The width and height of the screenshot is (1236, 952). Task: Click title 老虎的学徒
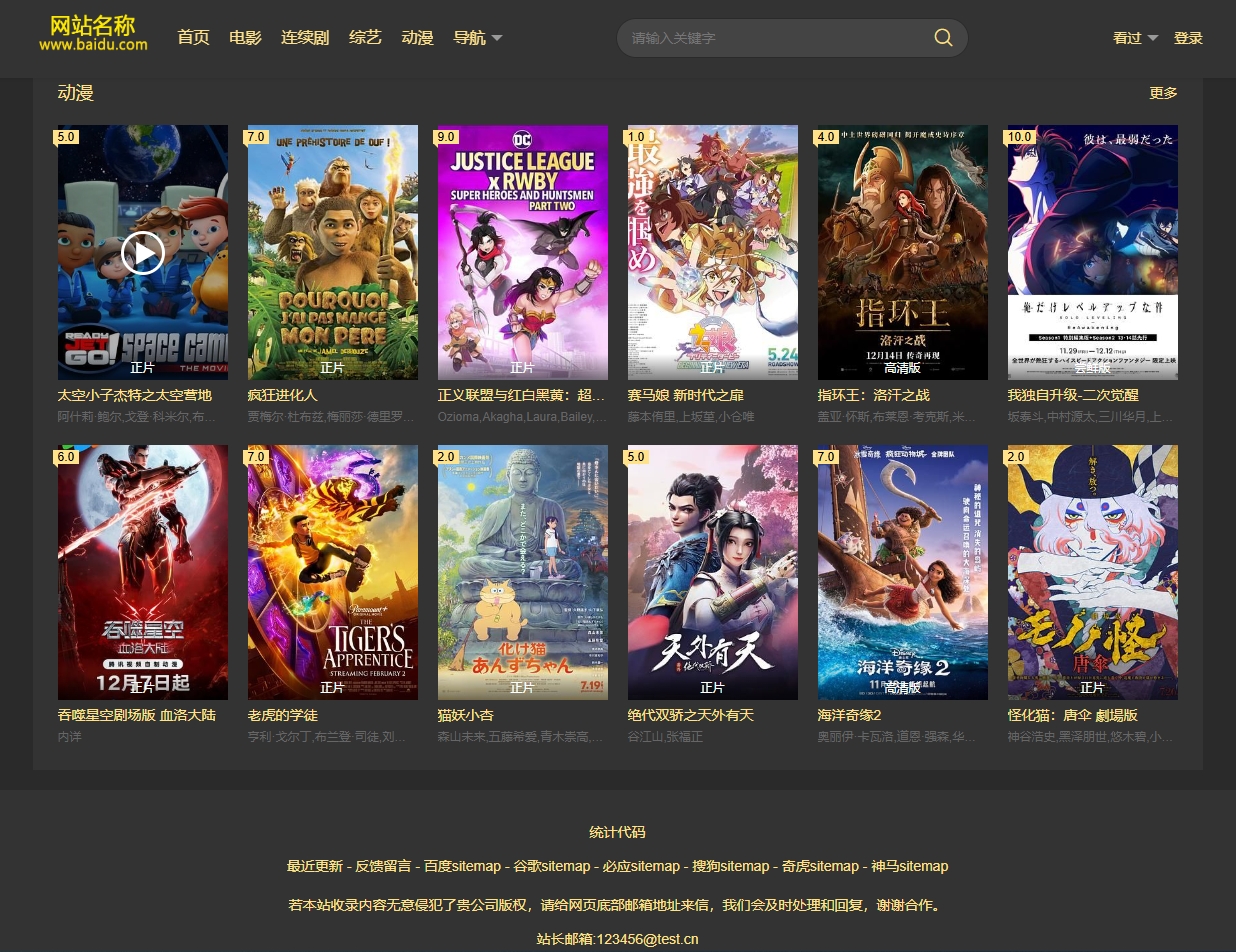point(283,715)
